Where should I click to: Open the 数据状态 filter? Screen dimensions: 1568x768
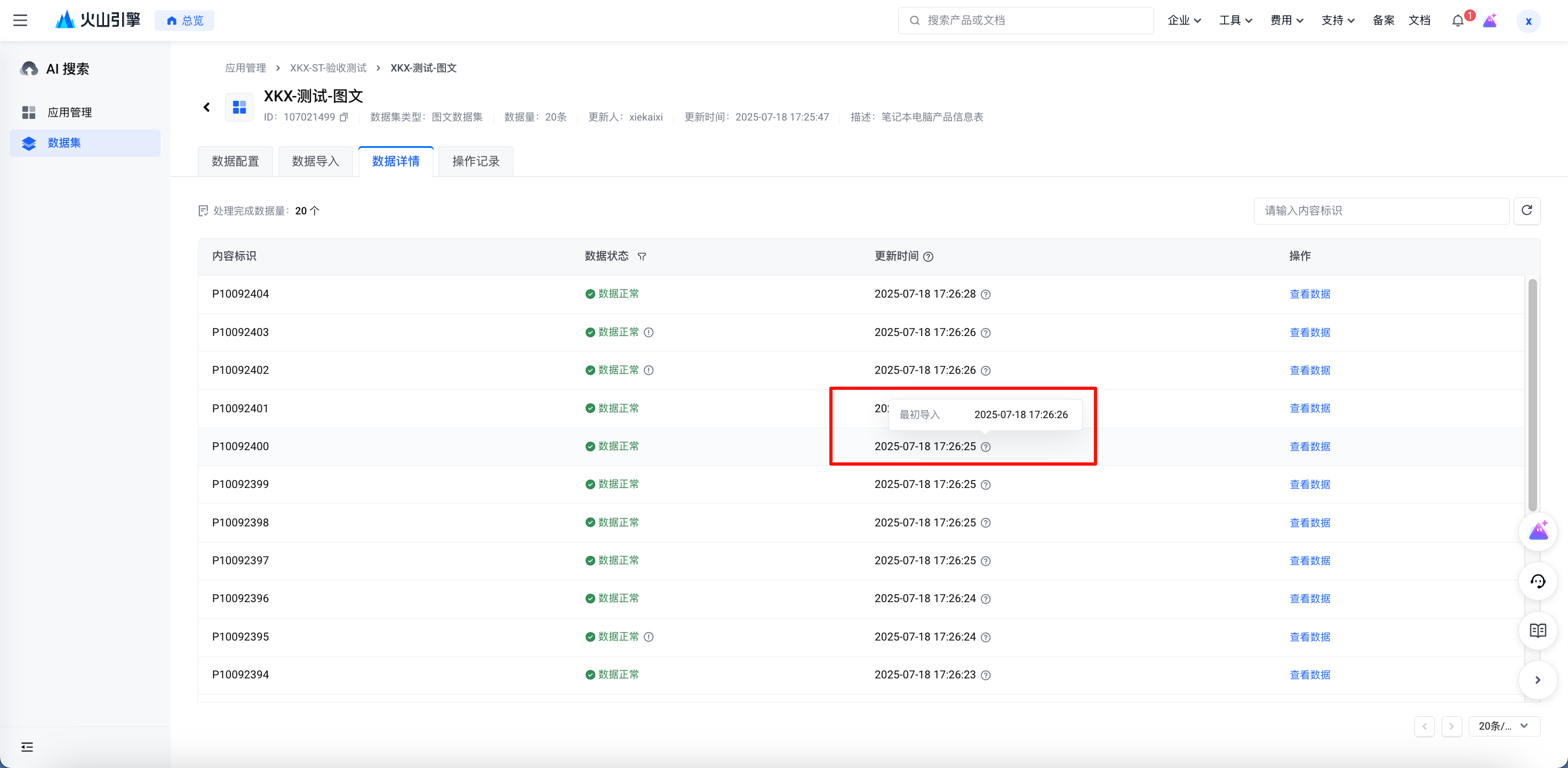(642, 257)
